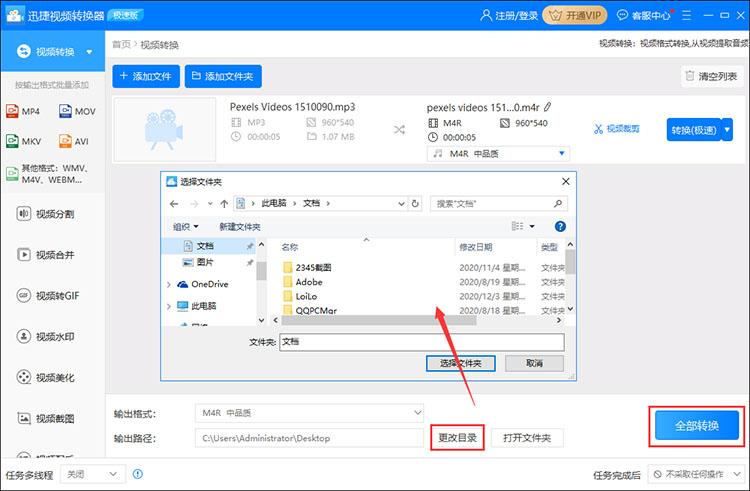Click the 全部转换 button
Viewport: 750px width, 491px height.
697,425
